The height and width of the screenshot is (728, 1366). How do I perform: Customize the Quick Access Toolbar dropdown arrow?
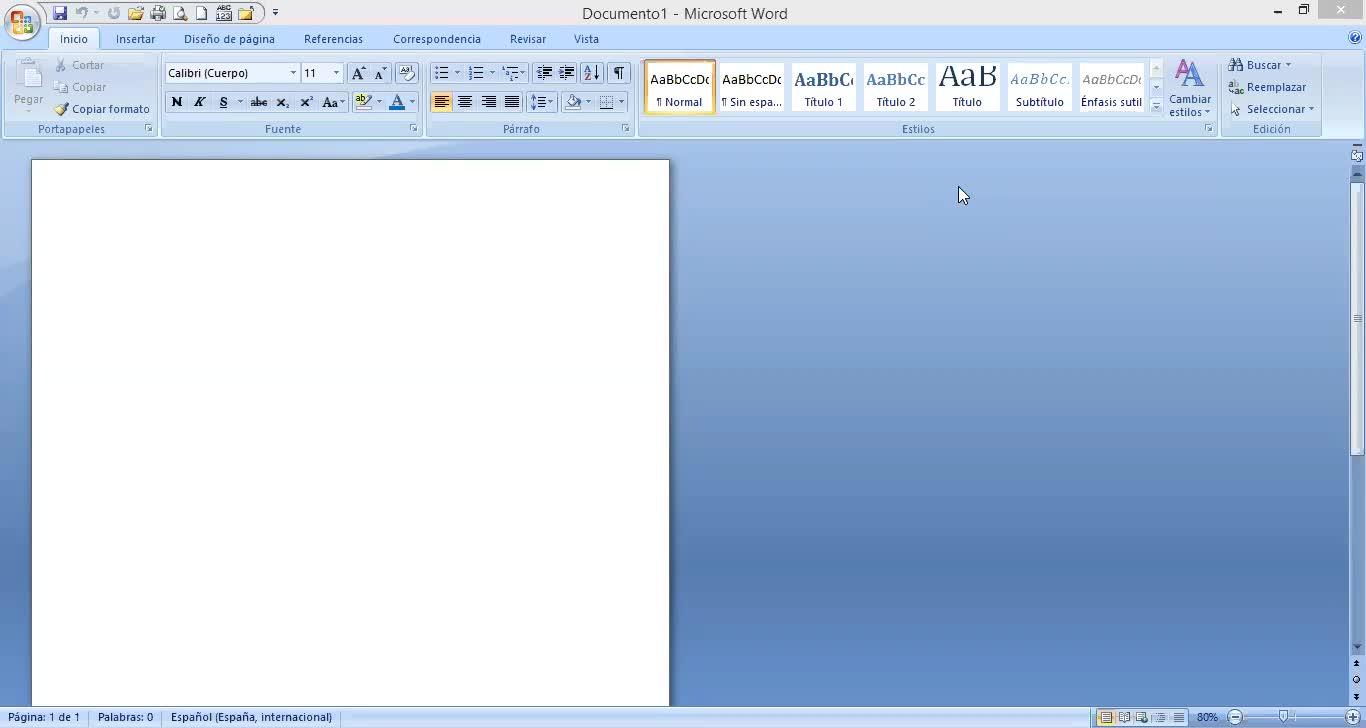pos(275,13)
